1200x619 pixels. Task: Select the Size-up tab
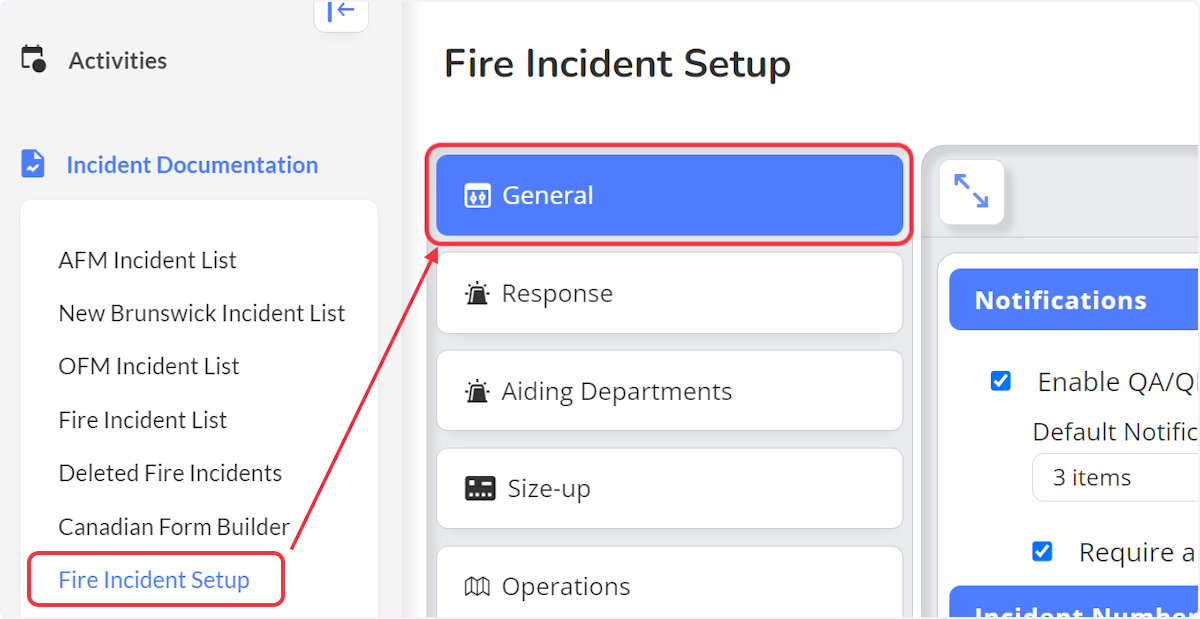669,489
